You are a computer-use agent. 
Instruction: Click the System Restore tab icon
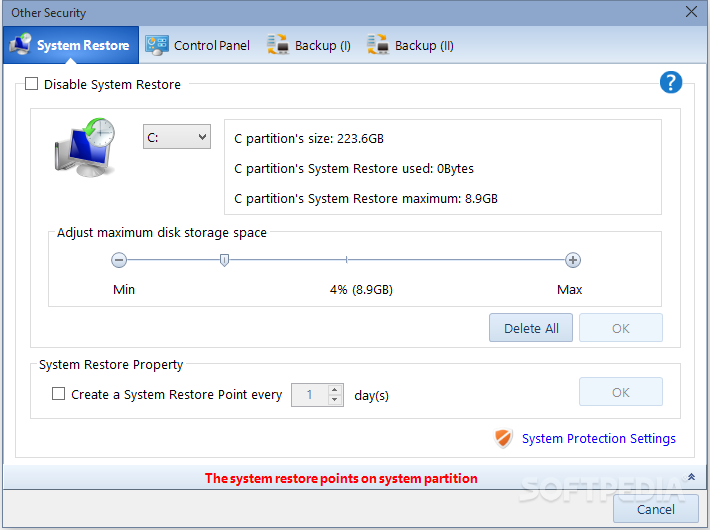20,44
